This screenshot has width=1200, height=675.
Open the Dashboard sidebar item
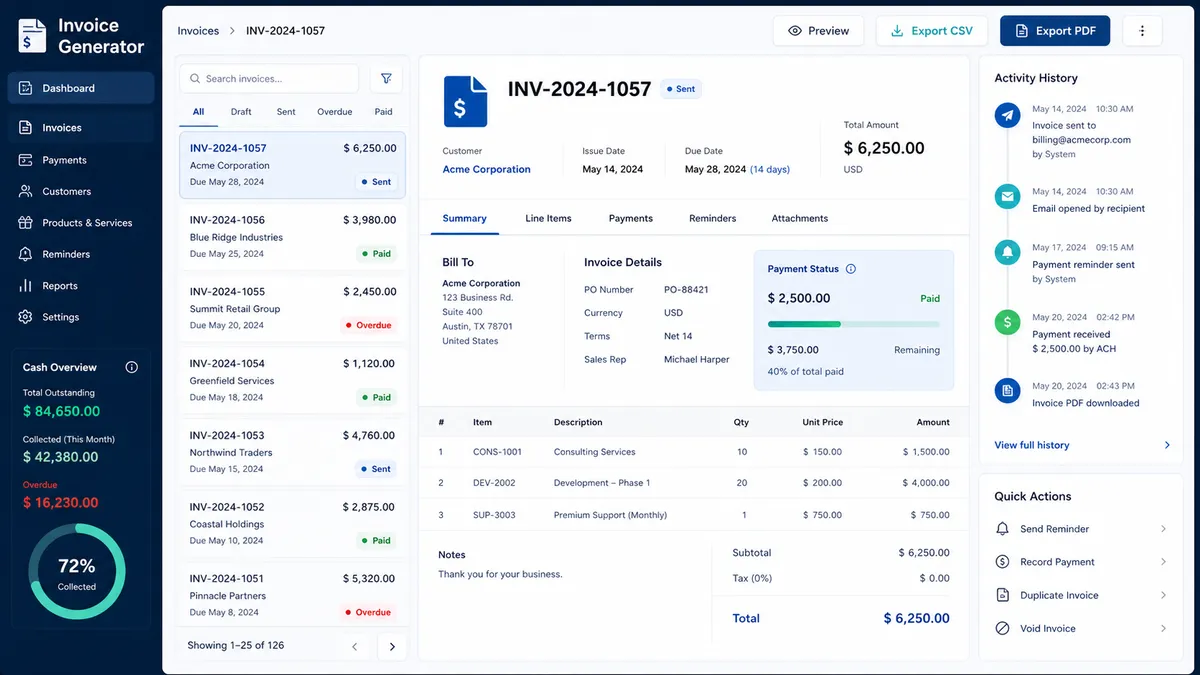[x=81, y=88]
